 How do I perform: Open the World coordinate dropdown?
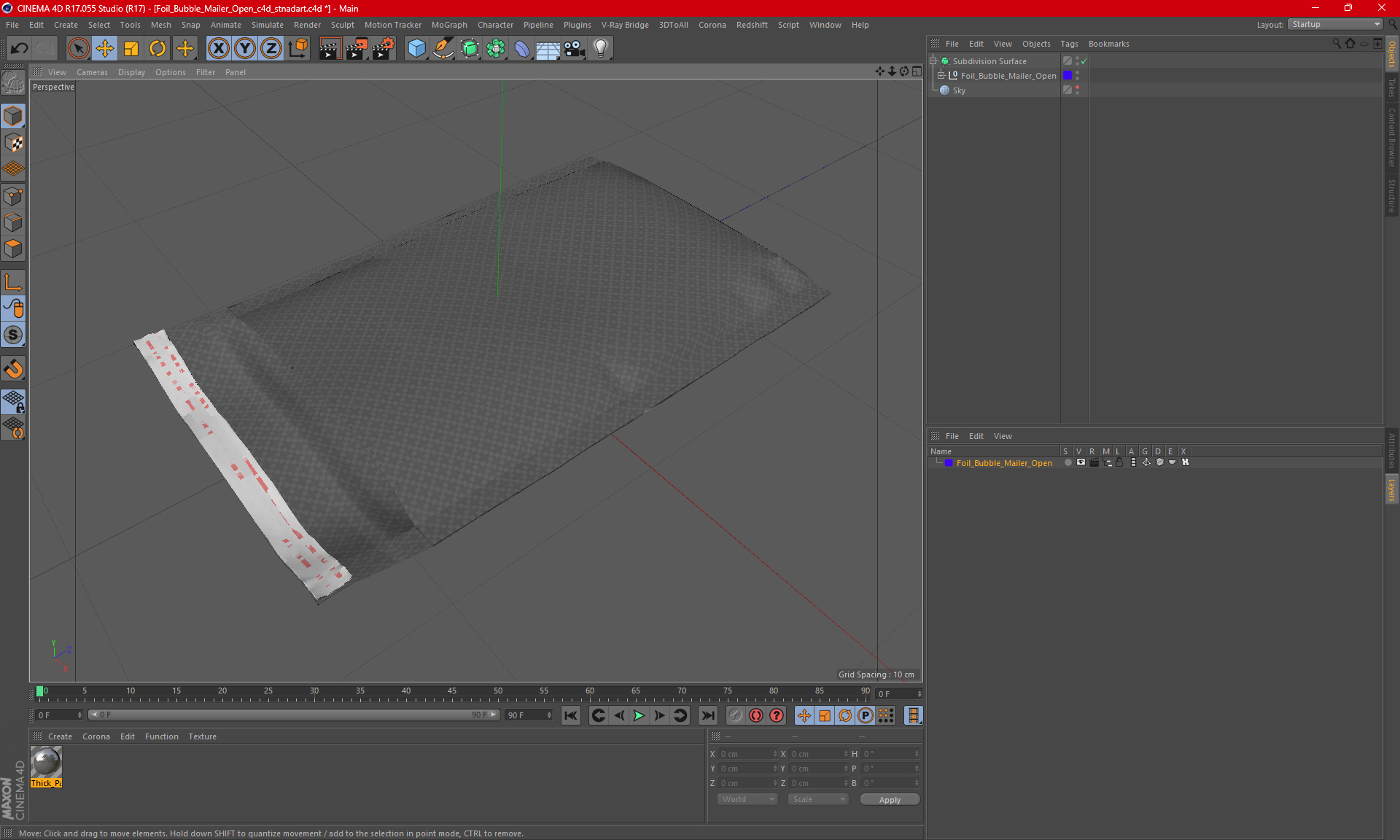tap(748, 799)
